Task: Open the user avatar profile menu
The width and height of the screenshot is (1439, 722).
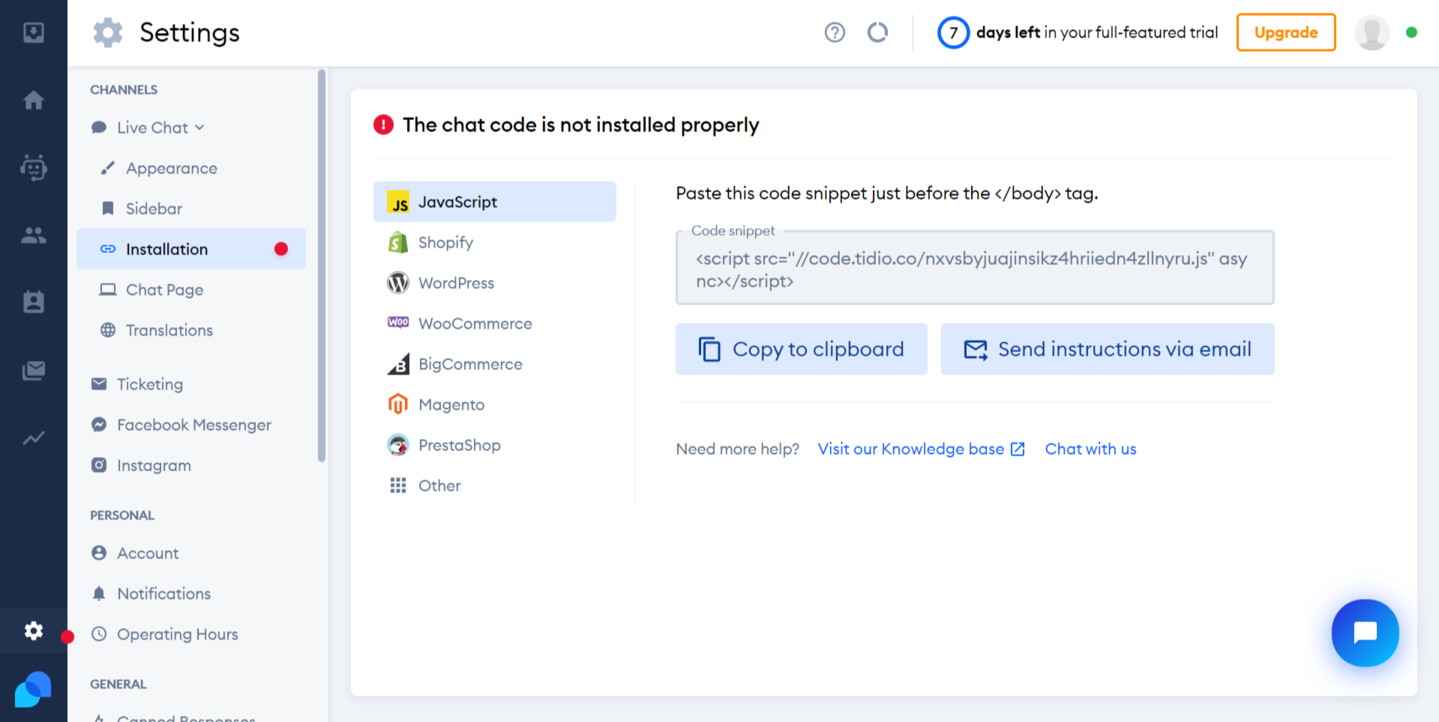Action: pyautogui.click(x=1372, y=32)
